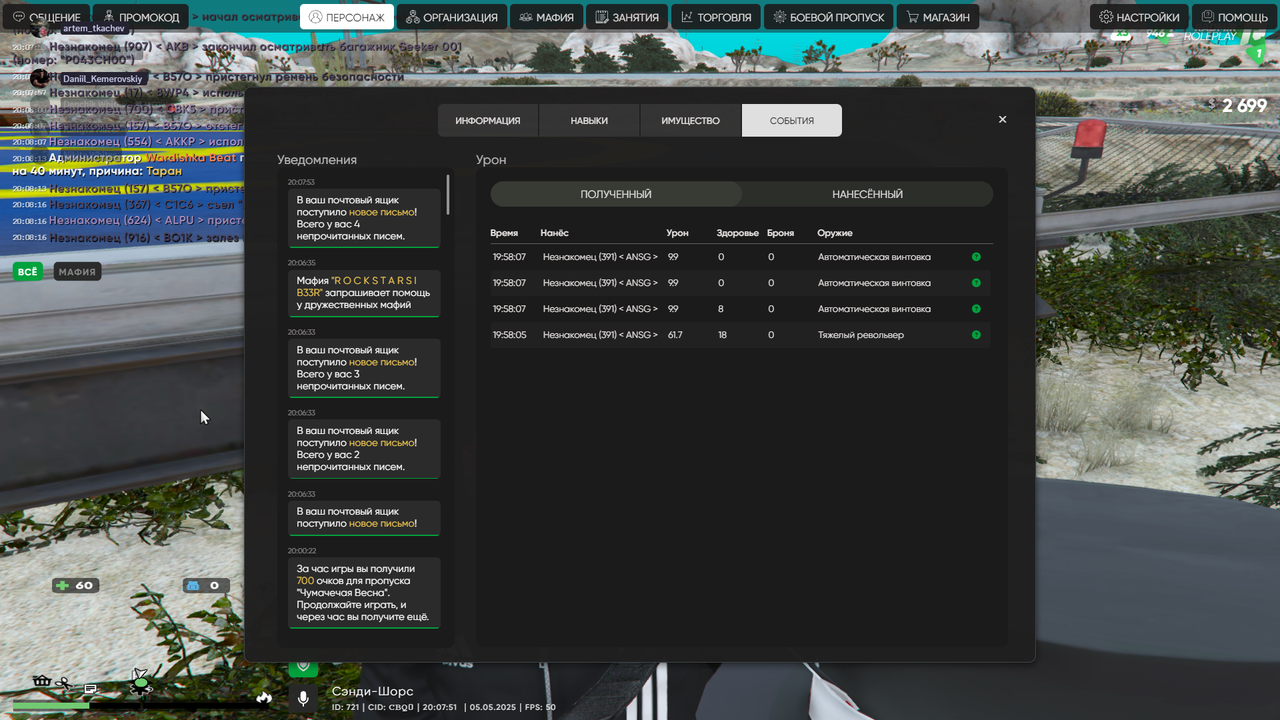Image resolution: width=1280 pixels, height=720 pixels.
Task: Open the Магазин shop menu
Action: click(x=937, y=17)
